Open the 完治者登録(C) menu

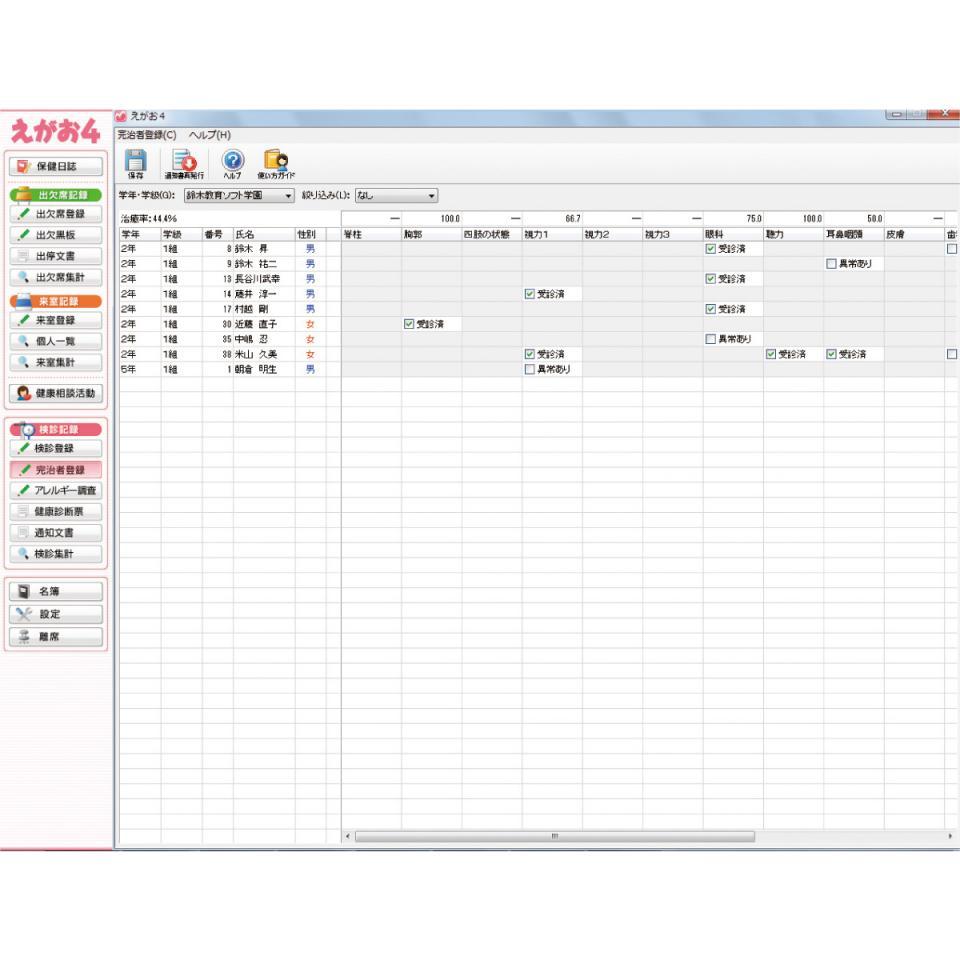click(146, 135)
